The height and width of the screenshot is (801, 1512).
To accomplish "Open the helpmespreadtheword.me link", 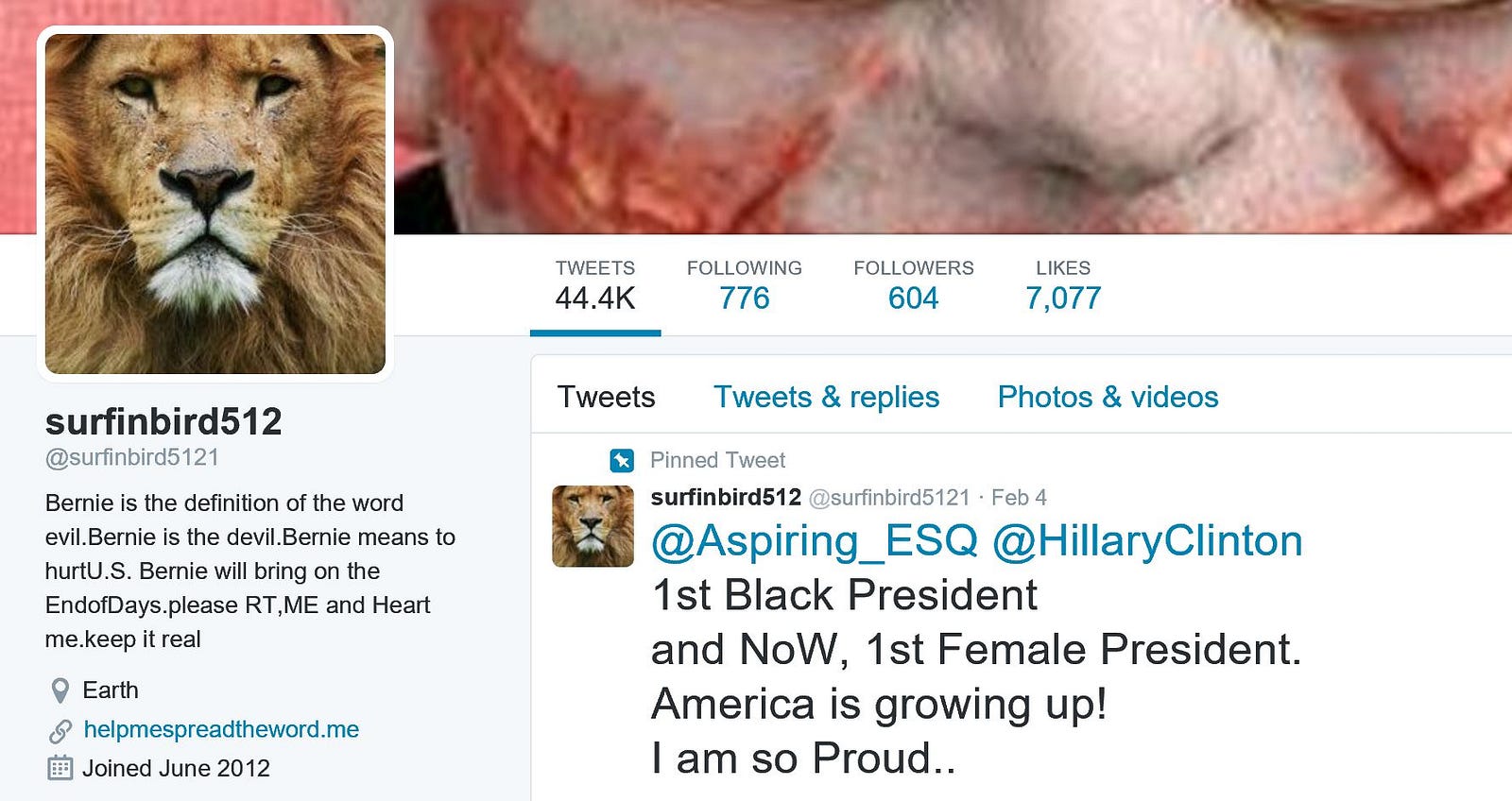I will (x=221, y=729).
